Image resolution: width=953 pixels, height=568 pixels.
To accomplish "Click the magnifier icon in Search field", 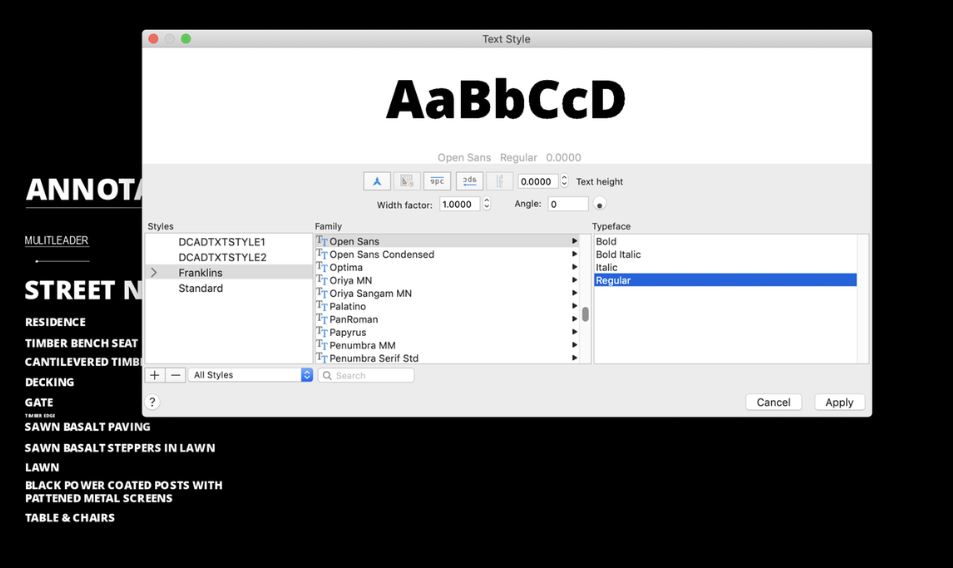I will click(x=327, y=375).
